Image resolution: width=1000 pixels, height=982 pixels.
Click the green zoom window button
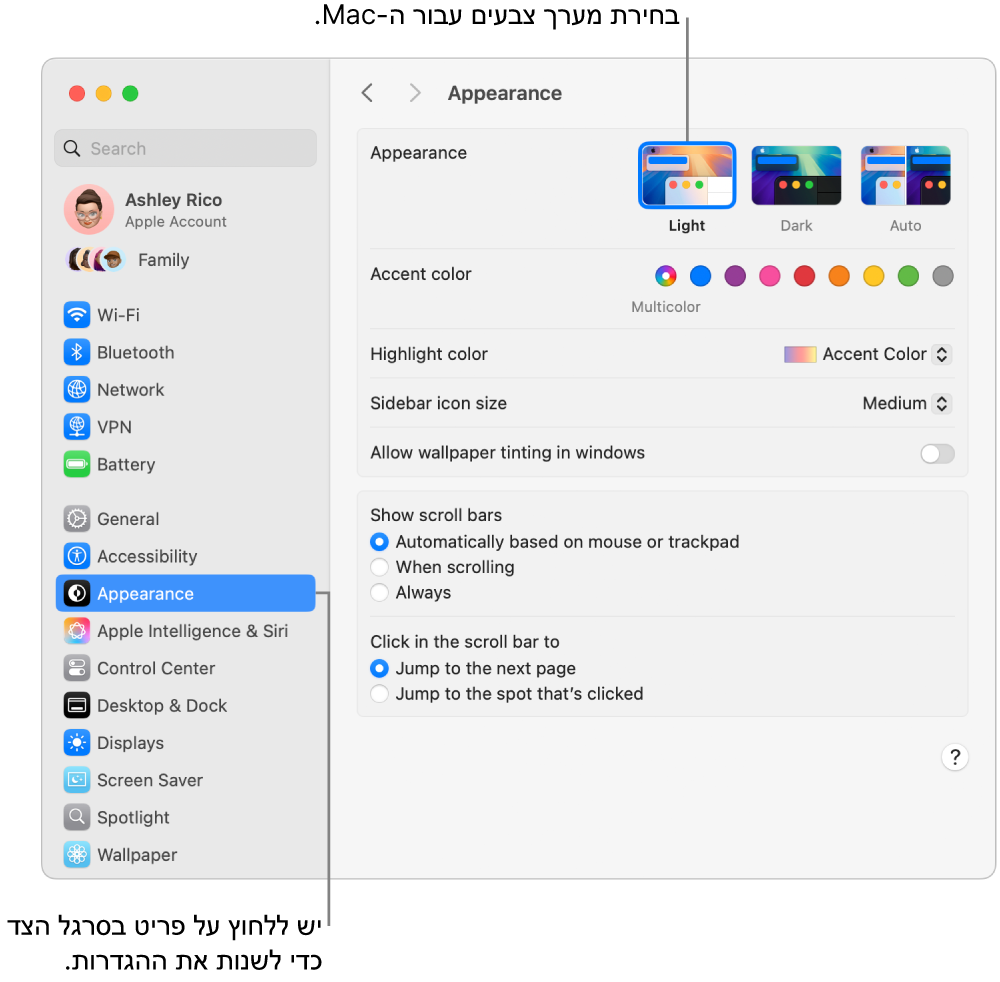130,94
